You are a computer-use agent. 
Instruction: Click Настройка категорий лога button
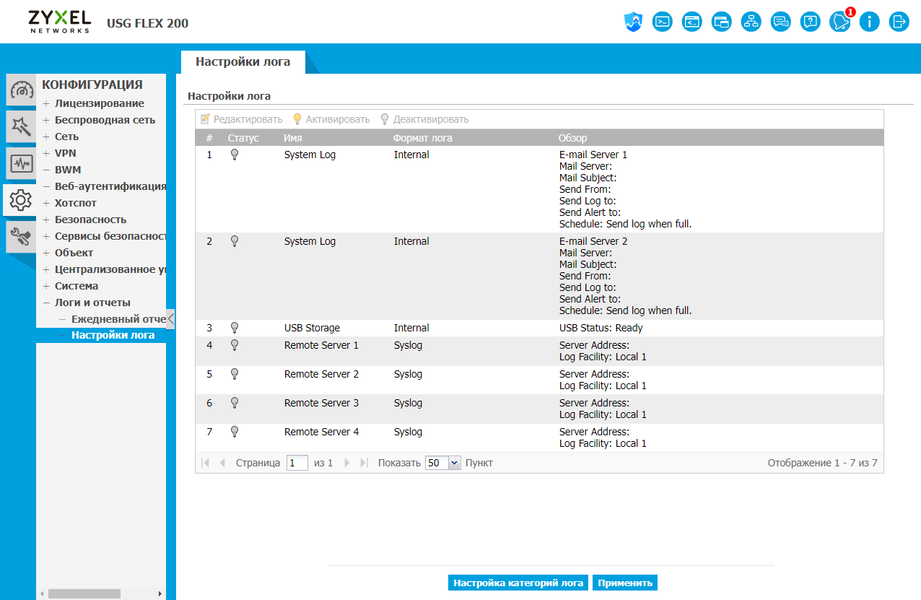[518, 583]
